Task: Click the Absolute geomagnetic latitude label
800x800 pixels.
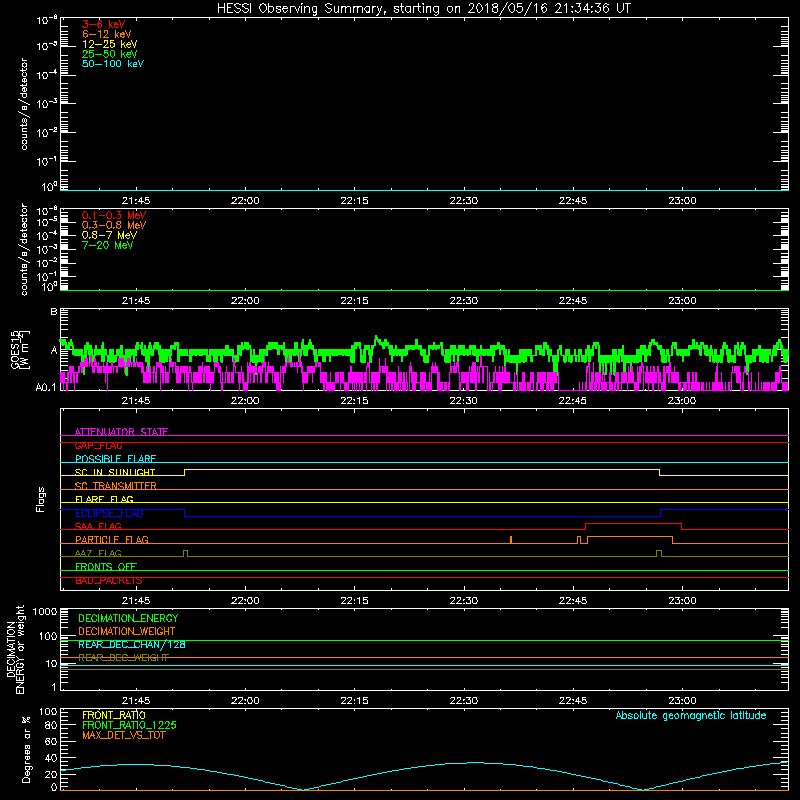Action: (691, 715)
